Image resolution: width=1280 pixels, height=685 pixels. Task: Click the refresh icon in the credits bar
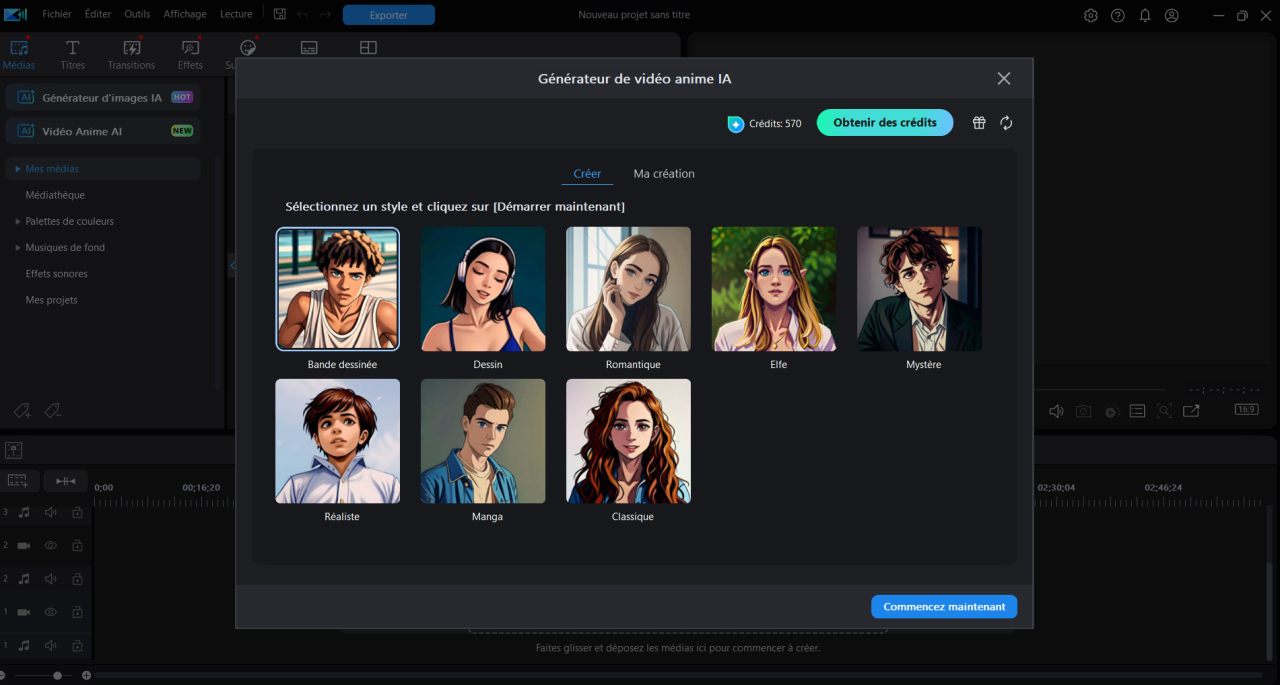[1006, 122]
